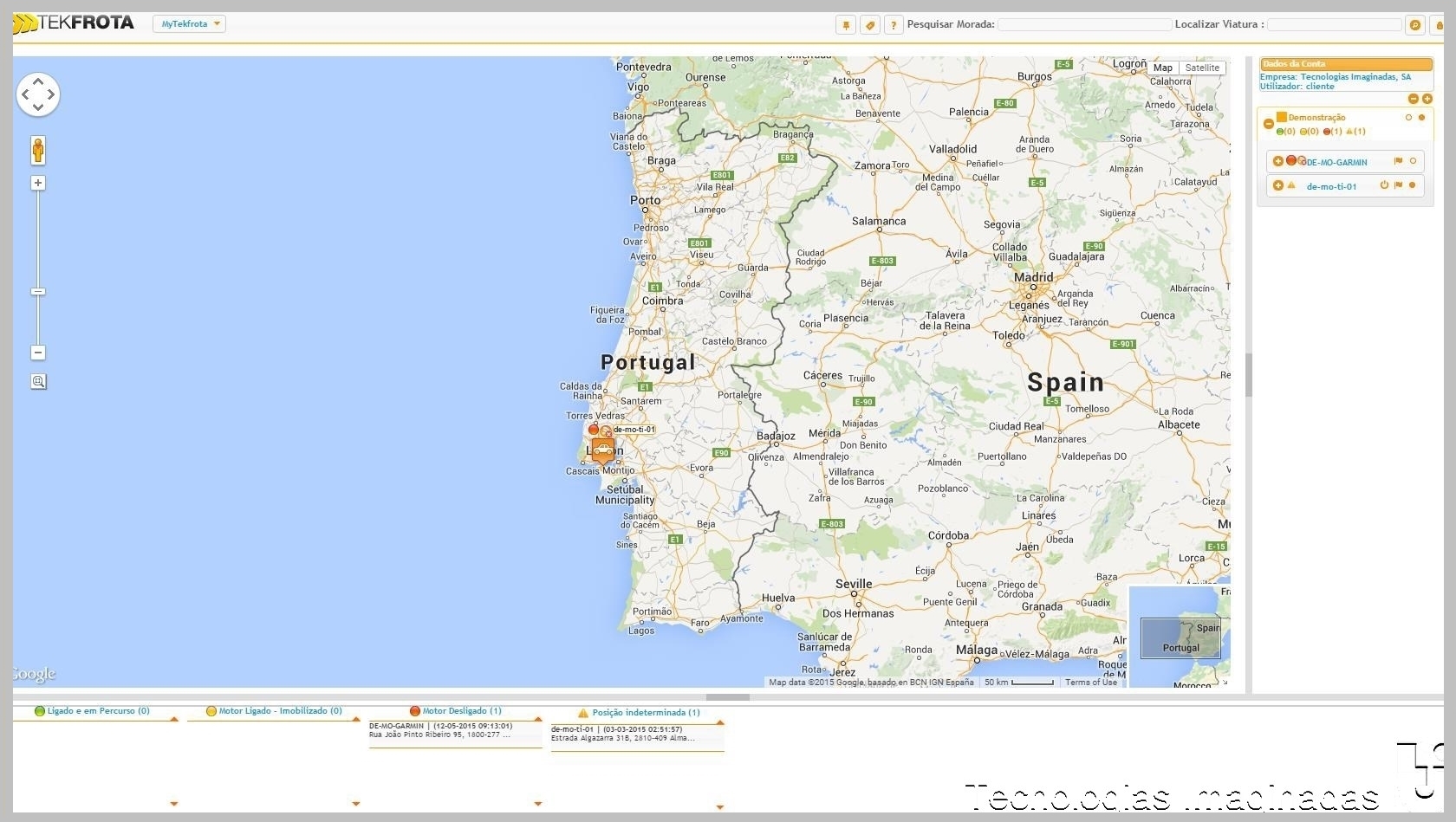This screenshot has width=1456, height=822.
Task: Collapse all groups with the minus button
Action: coord(1414,99)
